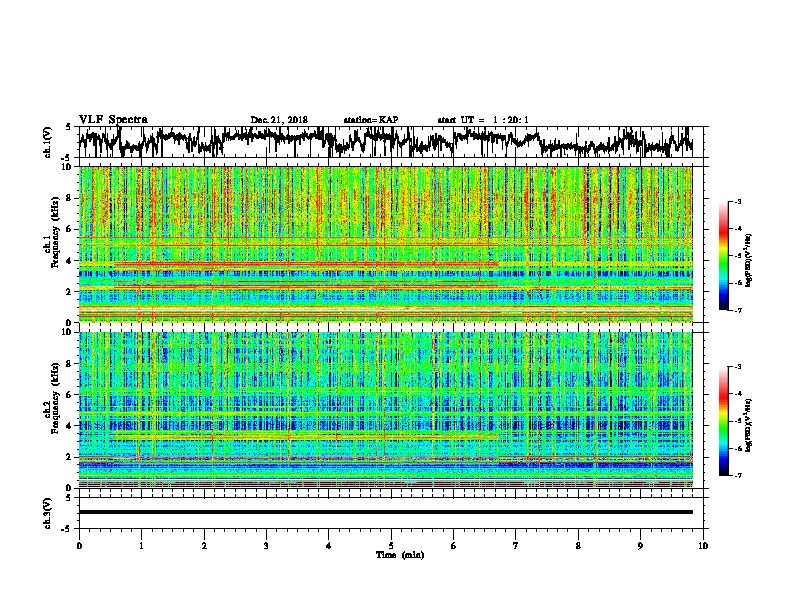Click the ch.3 flat black voltage trace
This screenshot has width=792, height=612.
385,512
